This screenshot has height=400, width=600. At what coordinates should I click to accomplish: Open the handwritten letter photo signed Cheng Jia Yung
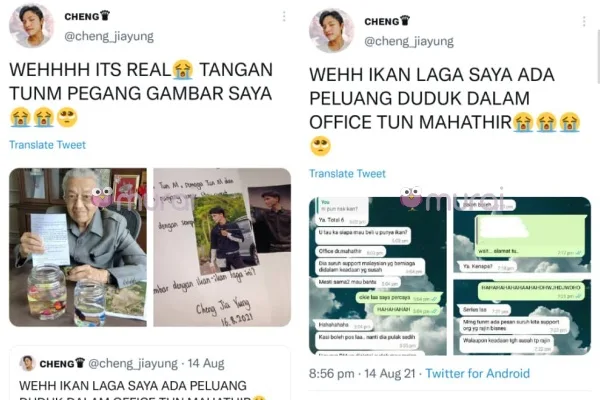[x=222, y=247]
